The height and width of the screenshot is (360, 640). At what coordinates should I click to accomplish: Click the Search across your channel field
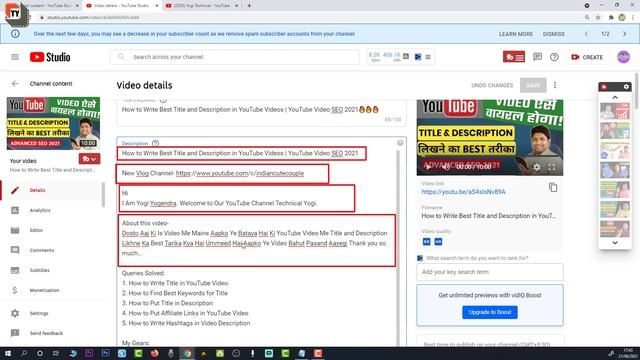pos(235,57)
